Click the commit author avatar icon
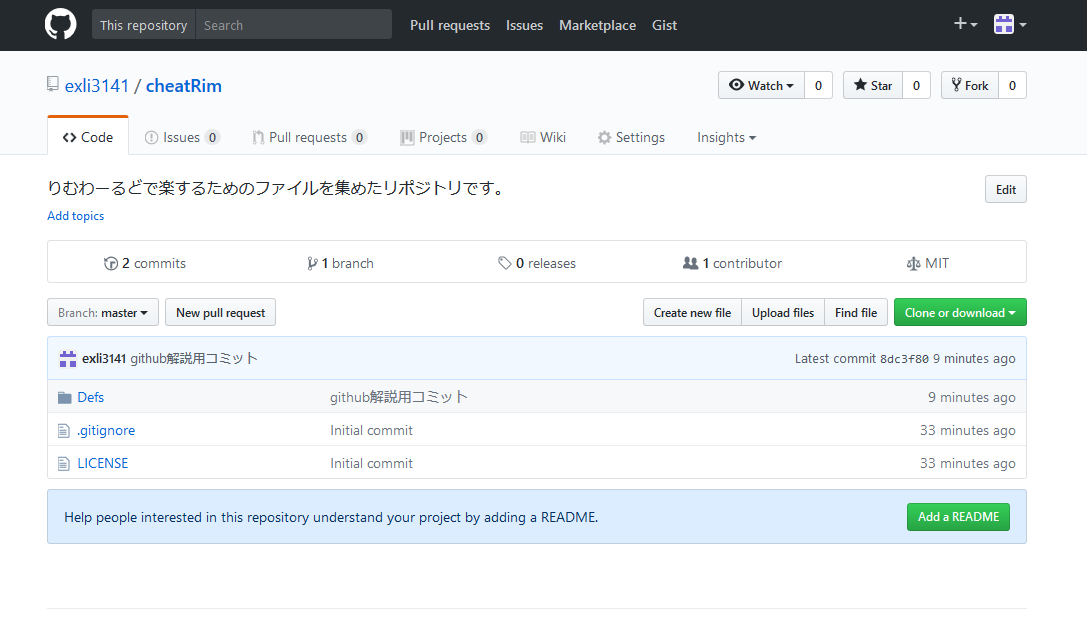1087x637 pixels. point(68,358)
